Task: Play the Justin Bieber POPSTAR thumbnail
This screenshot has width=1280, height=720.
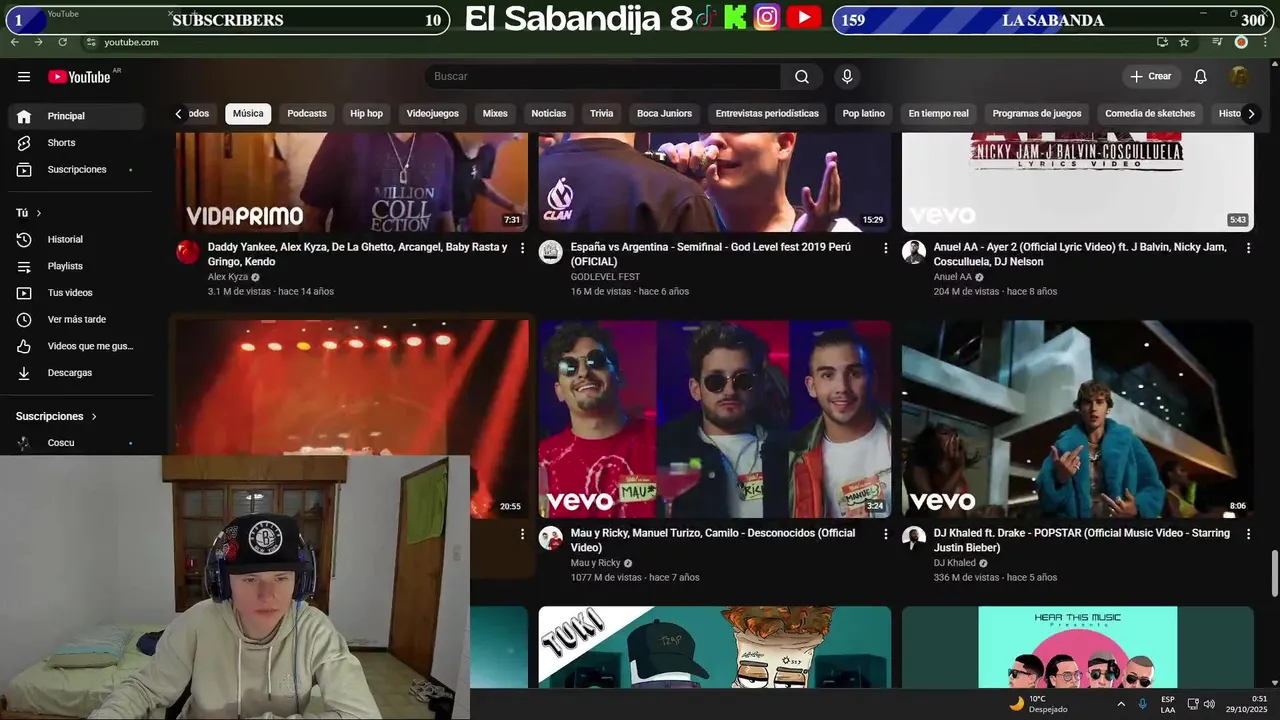Action: [1078, 419]
